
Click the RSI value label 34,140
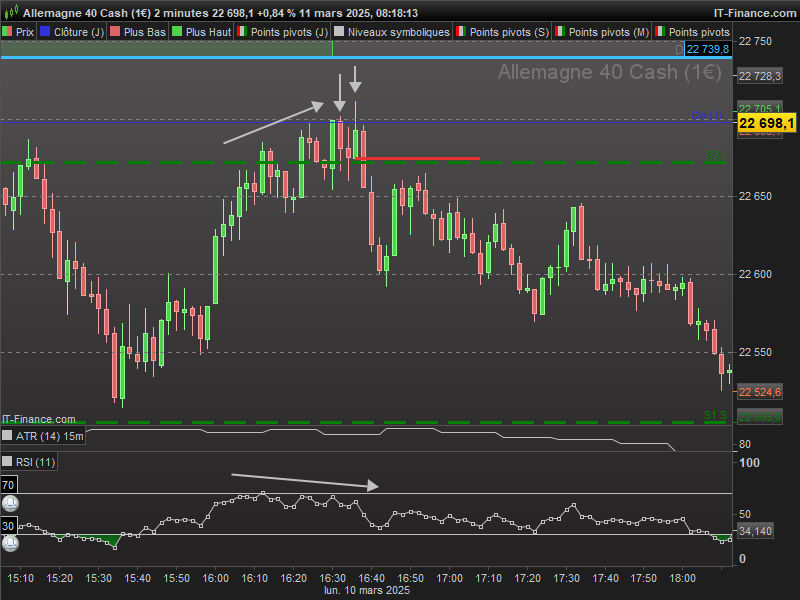(755, 531)
